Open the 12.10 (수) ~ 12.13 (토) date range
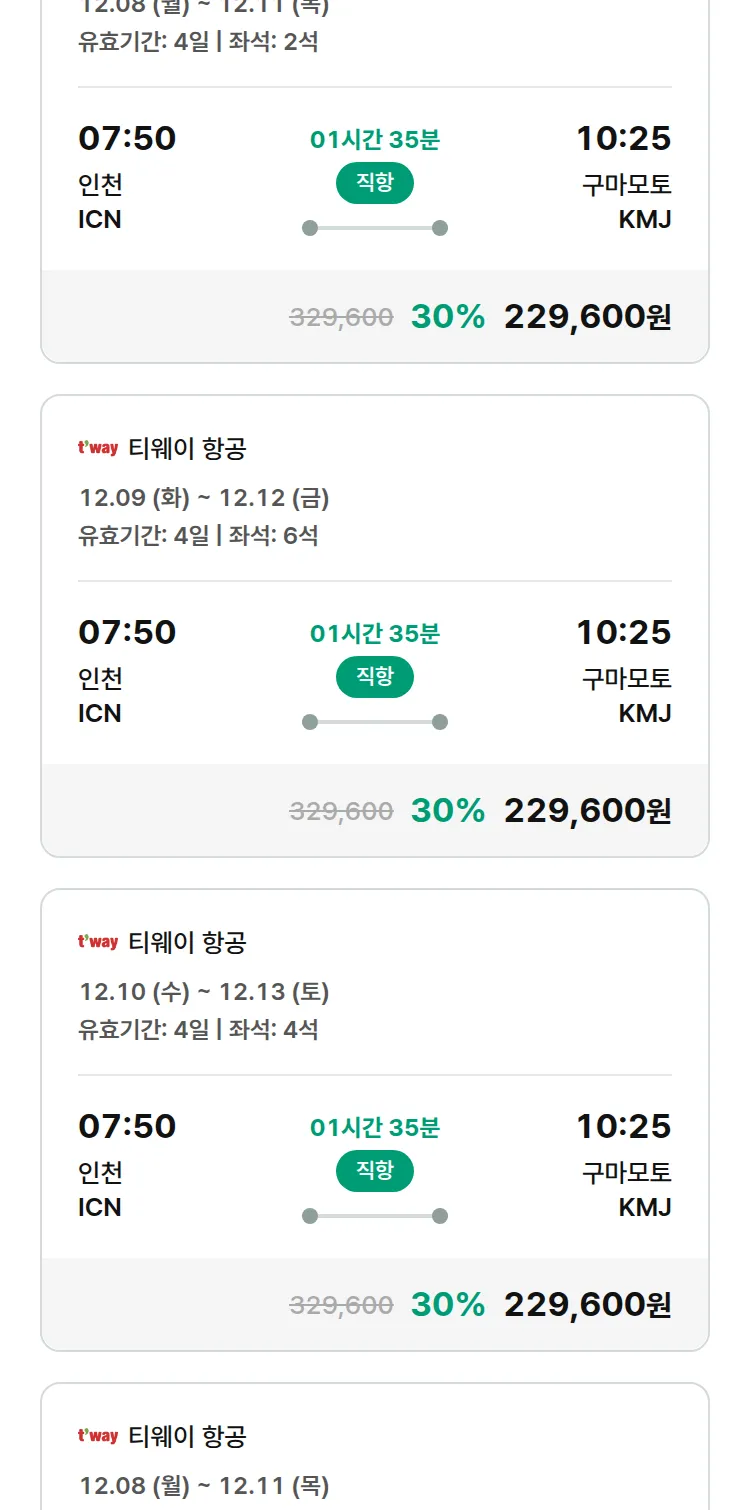 point(204,992)
